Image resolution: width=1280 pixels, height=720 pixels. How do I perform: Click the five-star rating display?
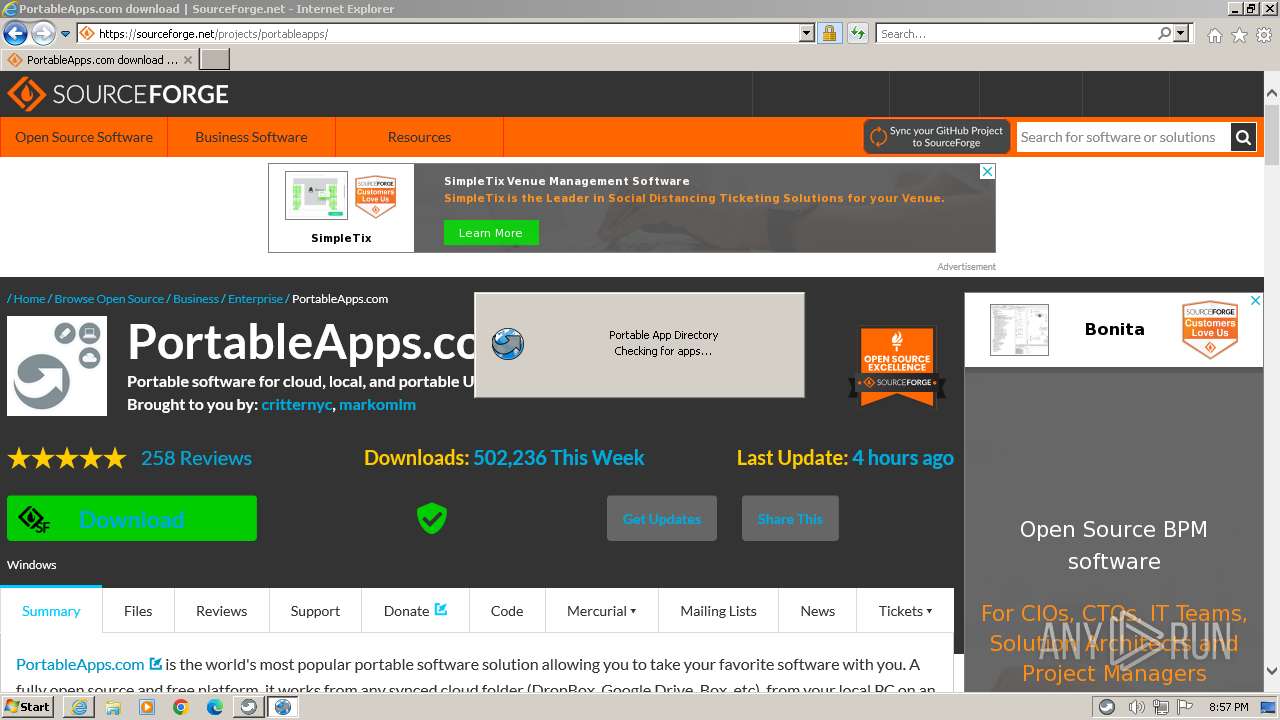pos(67,458)
